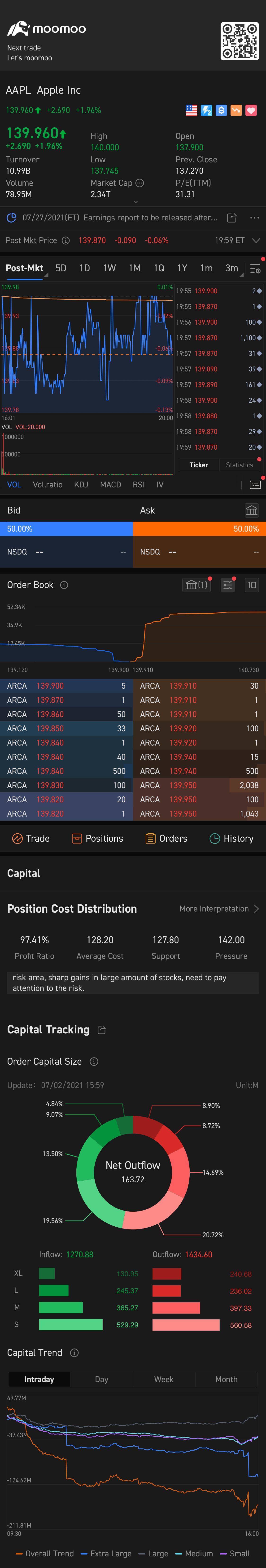Click the info icon beside Order Book
This screenshot has width=266, height=1568.
tap(64, 585)
